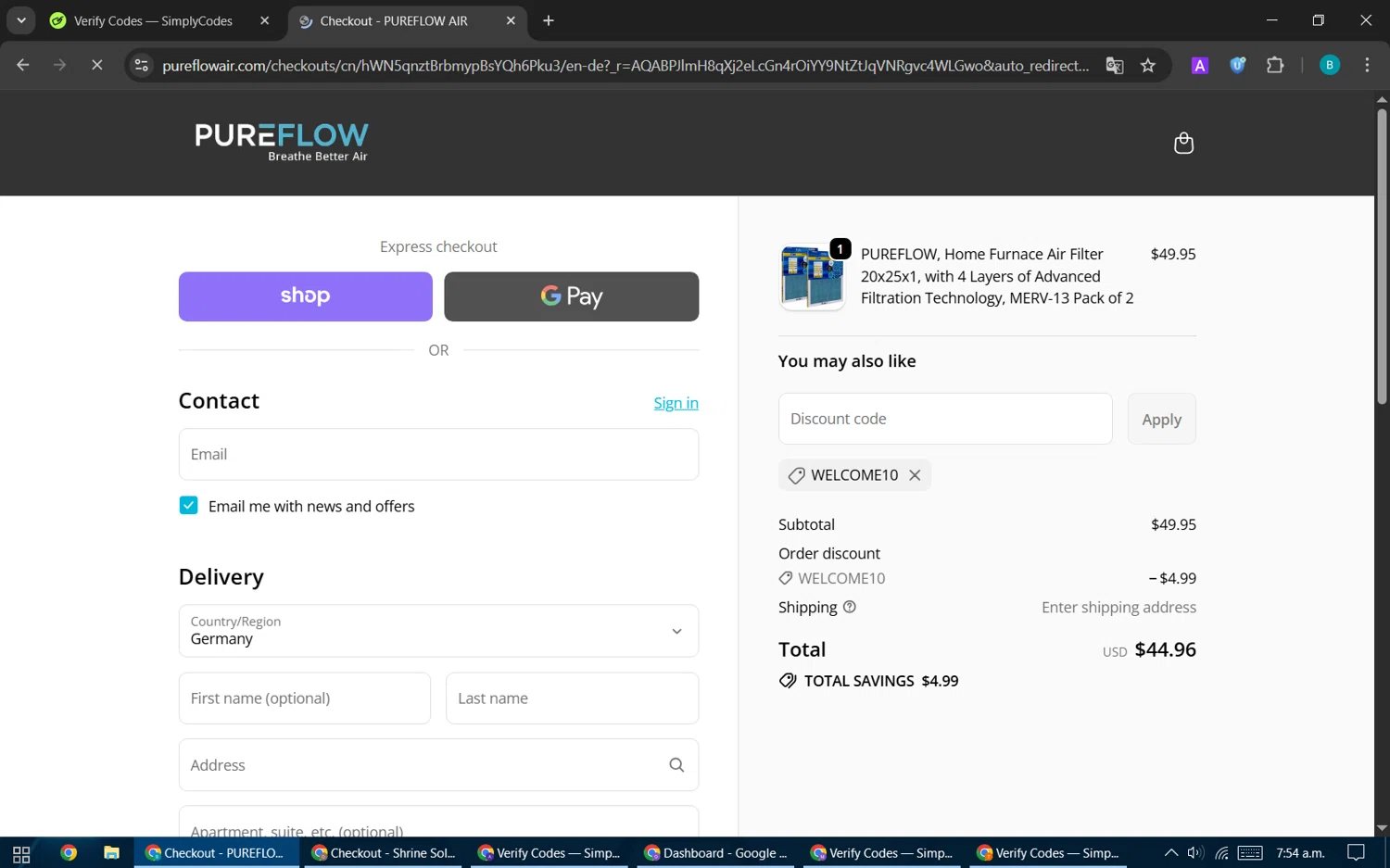
Task: Open Chrome's three-dot menu
Action: tap(1367, 65)
